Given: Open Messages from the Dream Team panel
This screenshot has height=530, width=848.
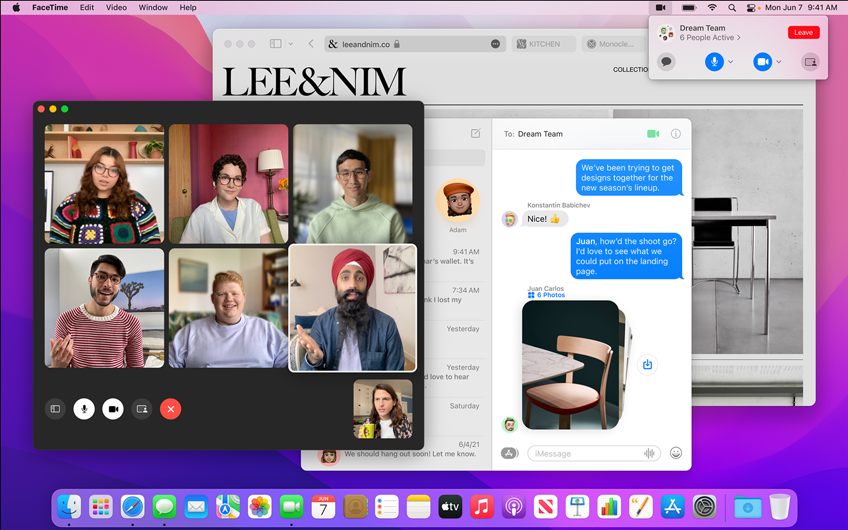Looking at the screenshot, I should 667,62.
